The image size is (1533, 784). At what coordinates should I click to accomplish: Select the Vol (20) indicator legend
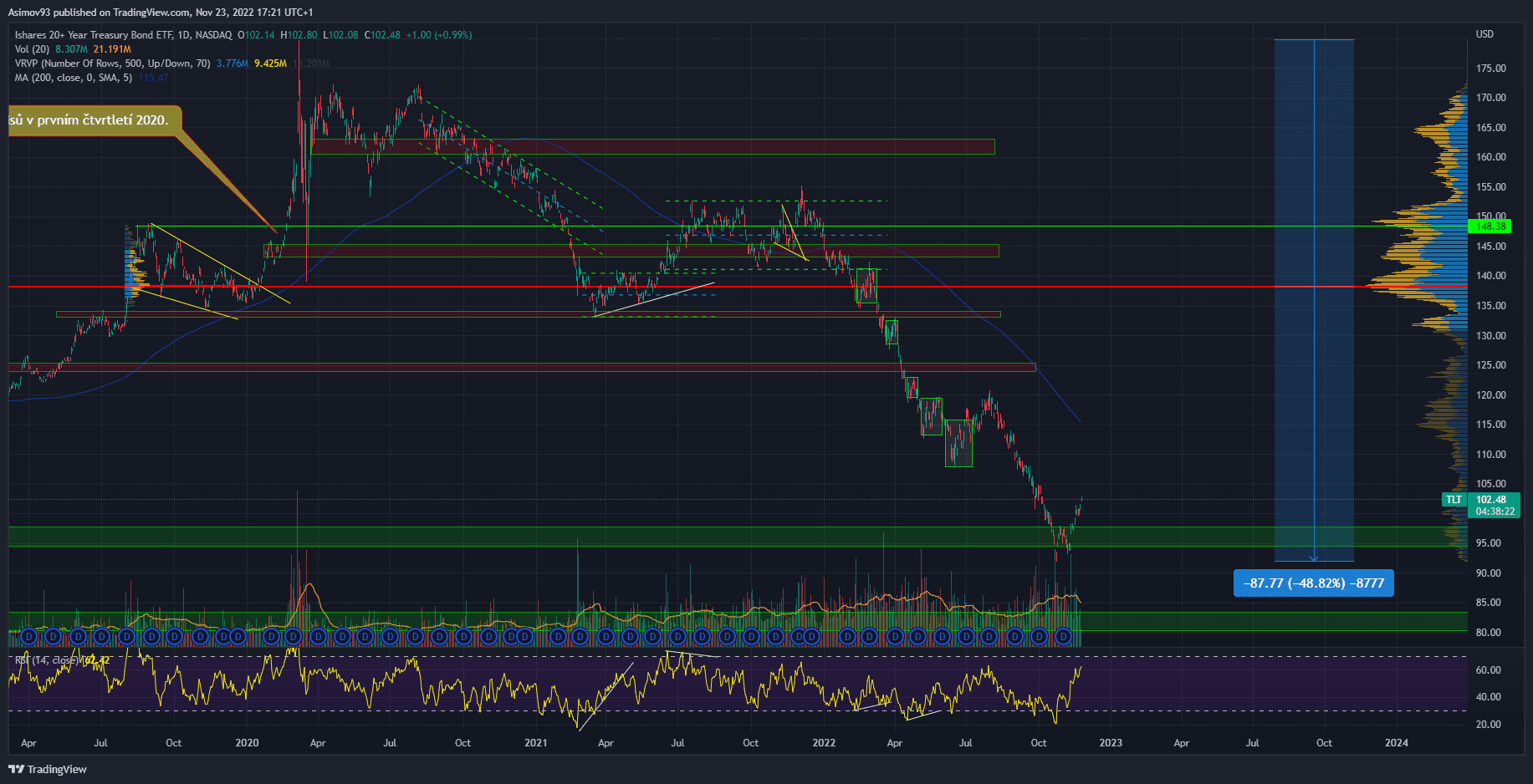point(32,49)
